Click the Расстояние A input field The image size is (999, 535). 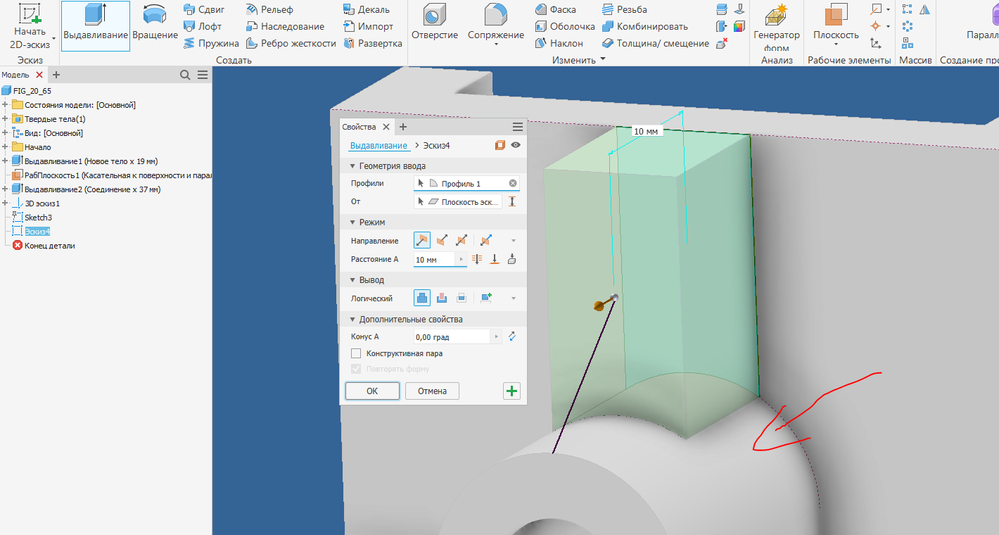[x=435, y=259]
